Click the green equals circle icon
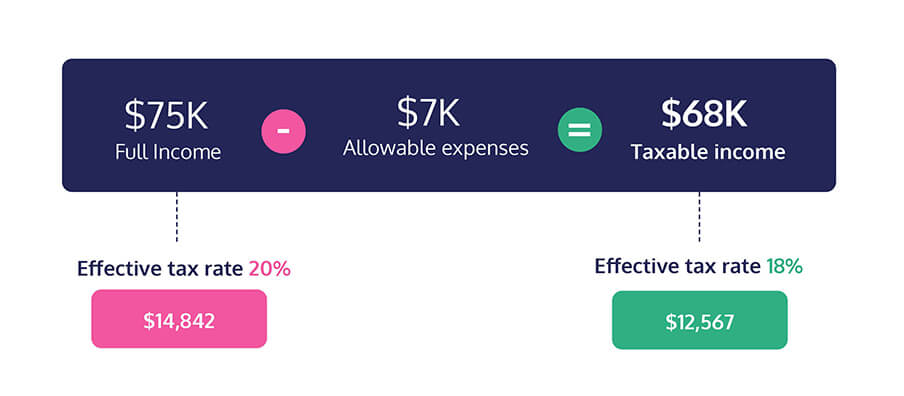 (579, 130)
